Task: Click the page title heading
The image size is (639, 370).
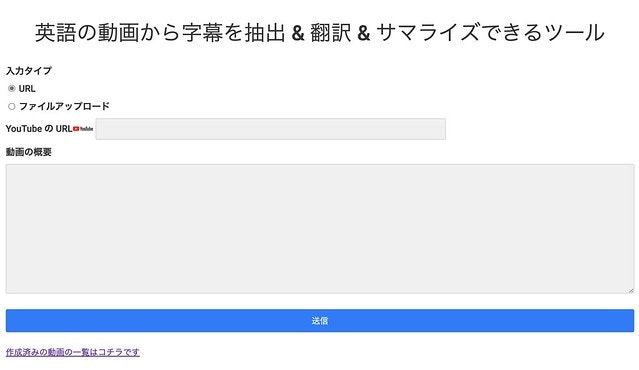Action: 320,33
